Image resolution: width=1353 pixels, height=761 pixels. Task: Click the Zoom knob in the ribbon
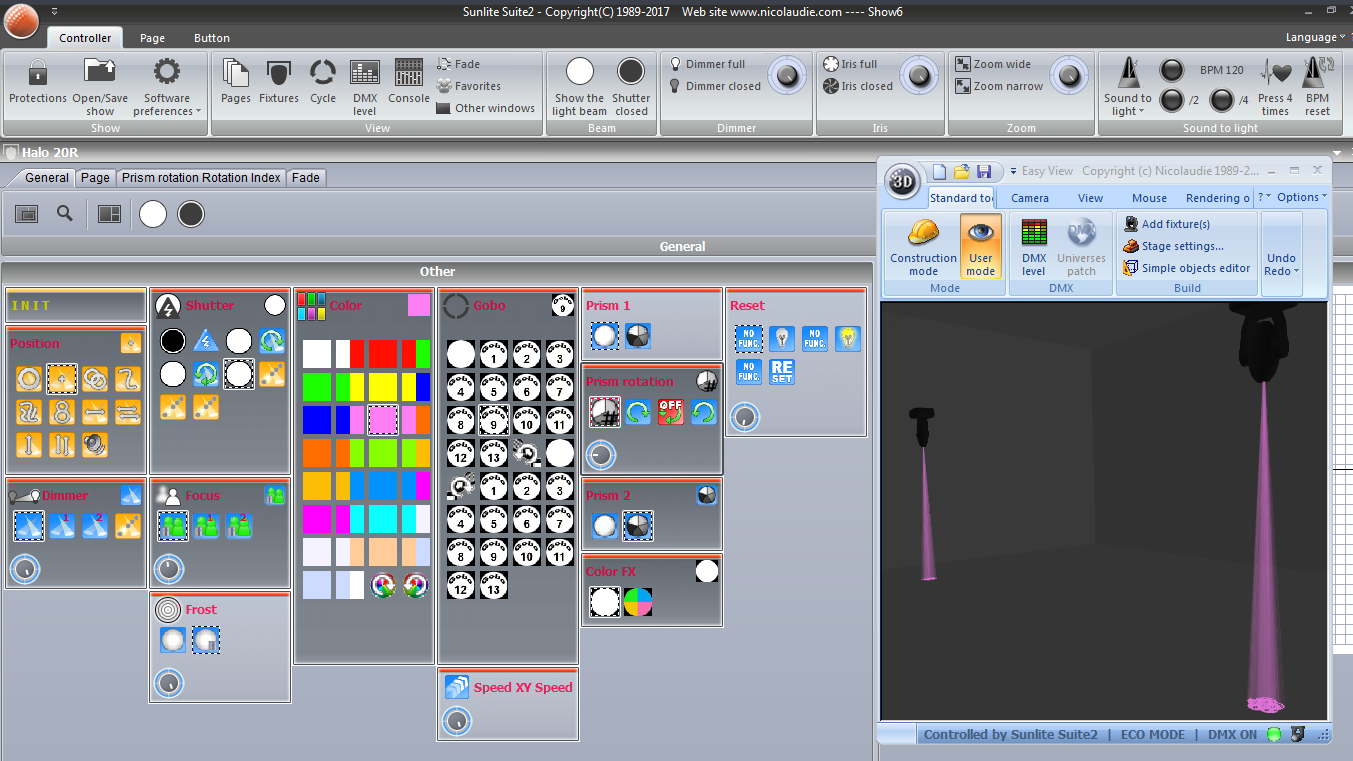tap(1069, 75)
